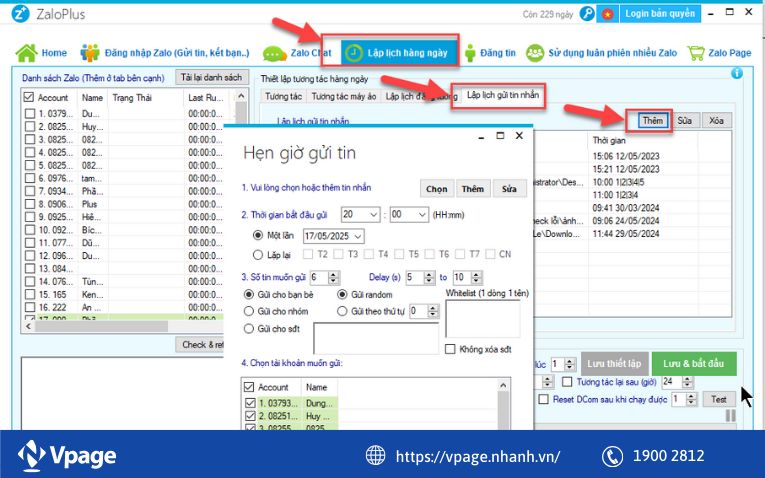Click Thêm button in Hẹn giờ gửi tin dialog
The height and width of the screenshot is (478, 765).
click(x=473, y=189)
